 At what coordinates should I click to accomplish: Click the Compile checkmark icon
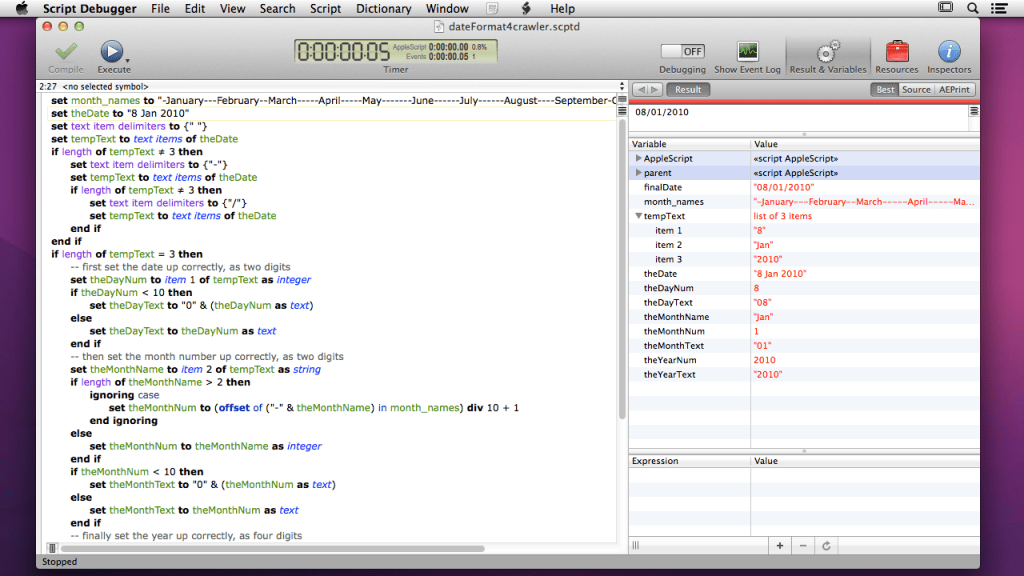[x=66, y=52]
